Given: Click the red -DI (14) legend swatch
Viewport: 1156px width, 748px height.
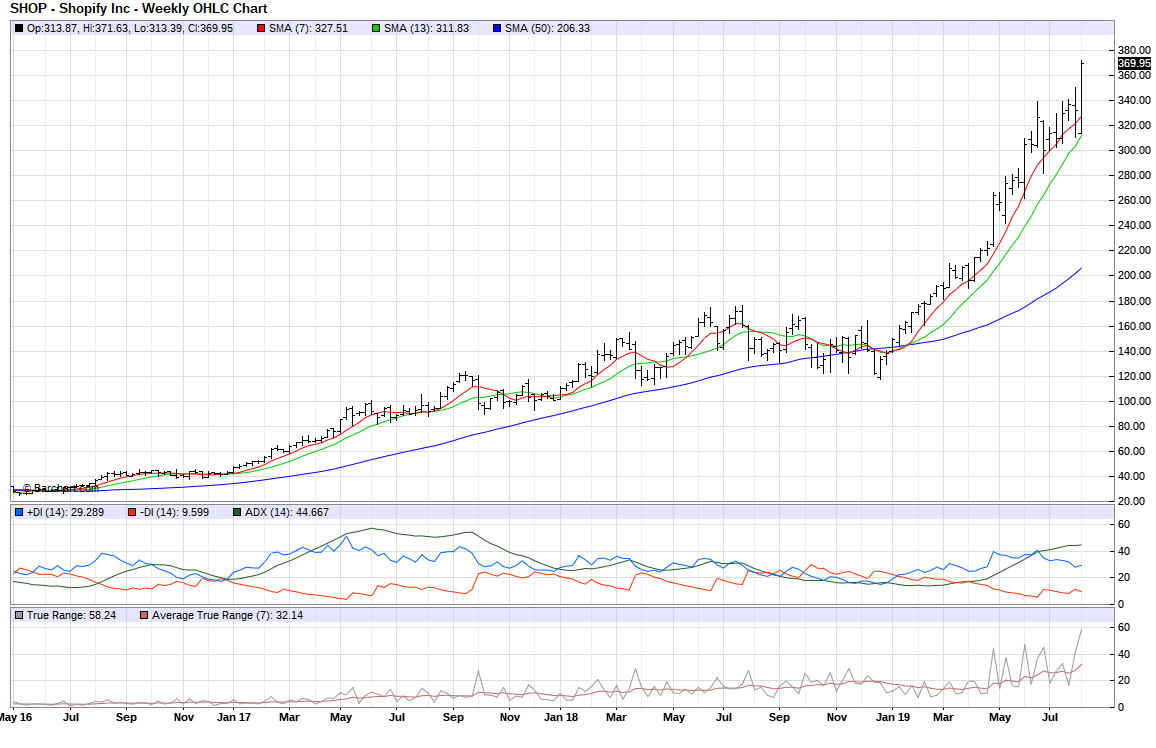Looking at the screenshot, I should pyautogui.click(x=132, y=512).
